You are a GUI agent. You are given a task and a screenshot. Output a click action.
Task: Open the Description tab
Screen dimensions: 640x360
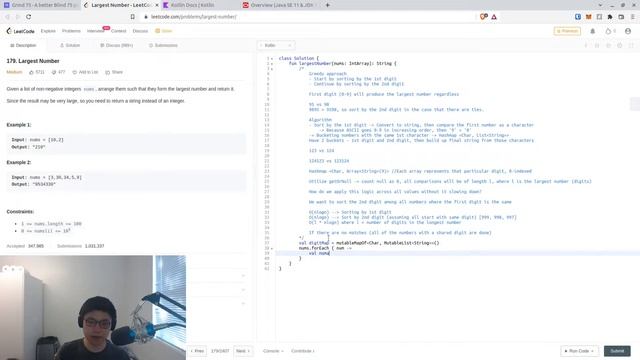[23, 45]
